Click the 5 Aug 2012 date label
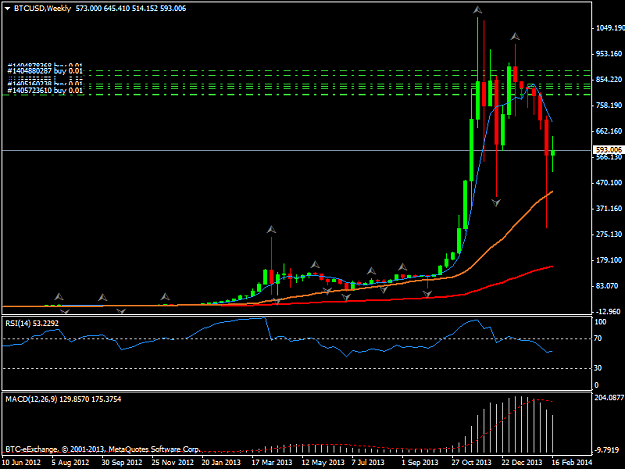The image size is (625, 469). click(x=70, y=462)
